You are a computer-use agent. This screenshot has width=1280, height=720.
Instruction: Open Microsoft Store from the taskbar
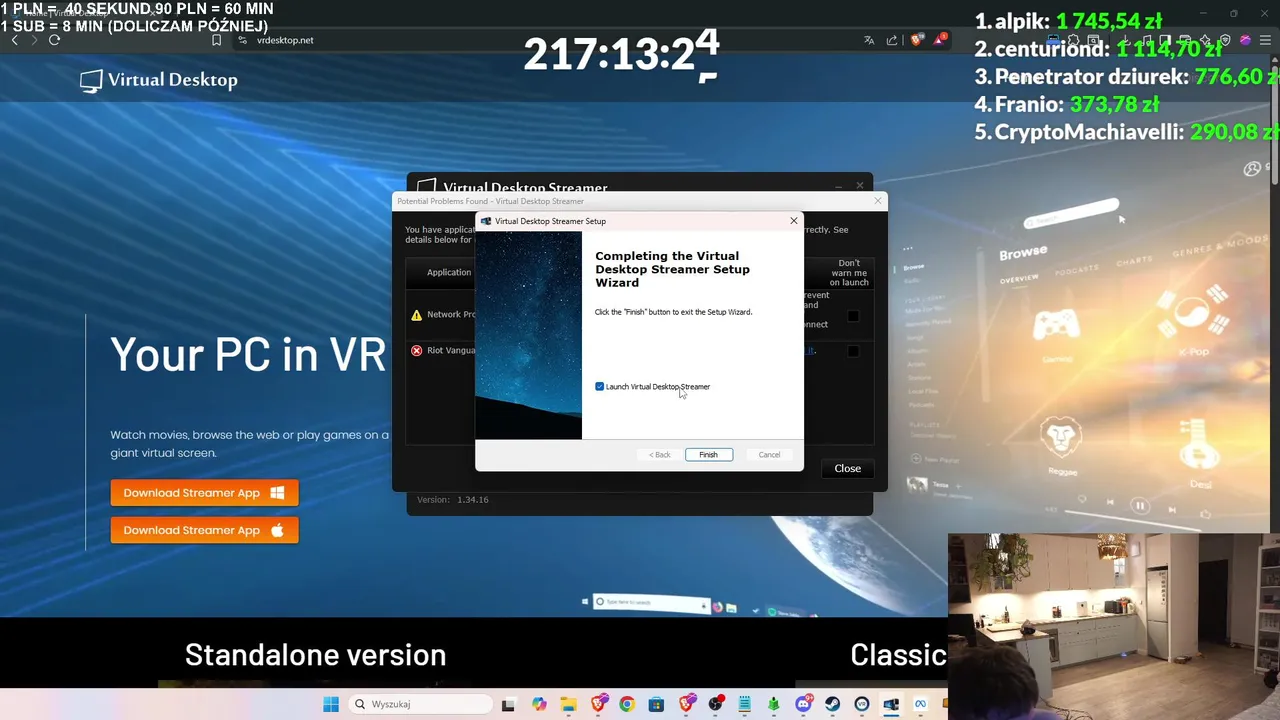pos(656,704)
